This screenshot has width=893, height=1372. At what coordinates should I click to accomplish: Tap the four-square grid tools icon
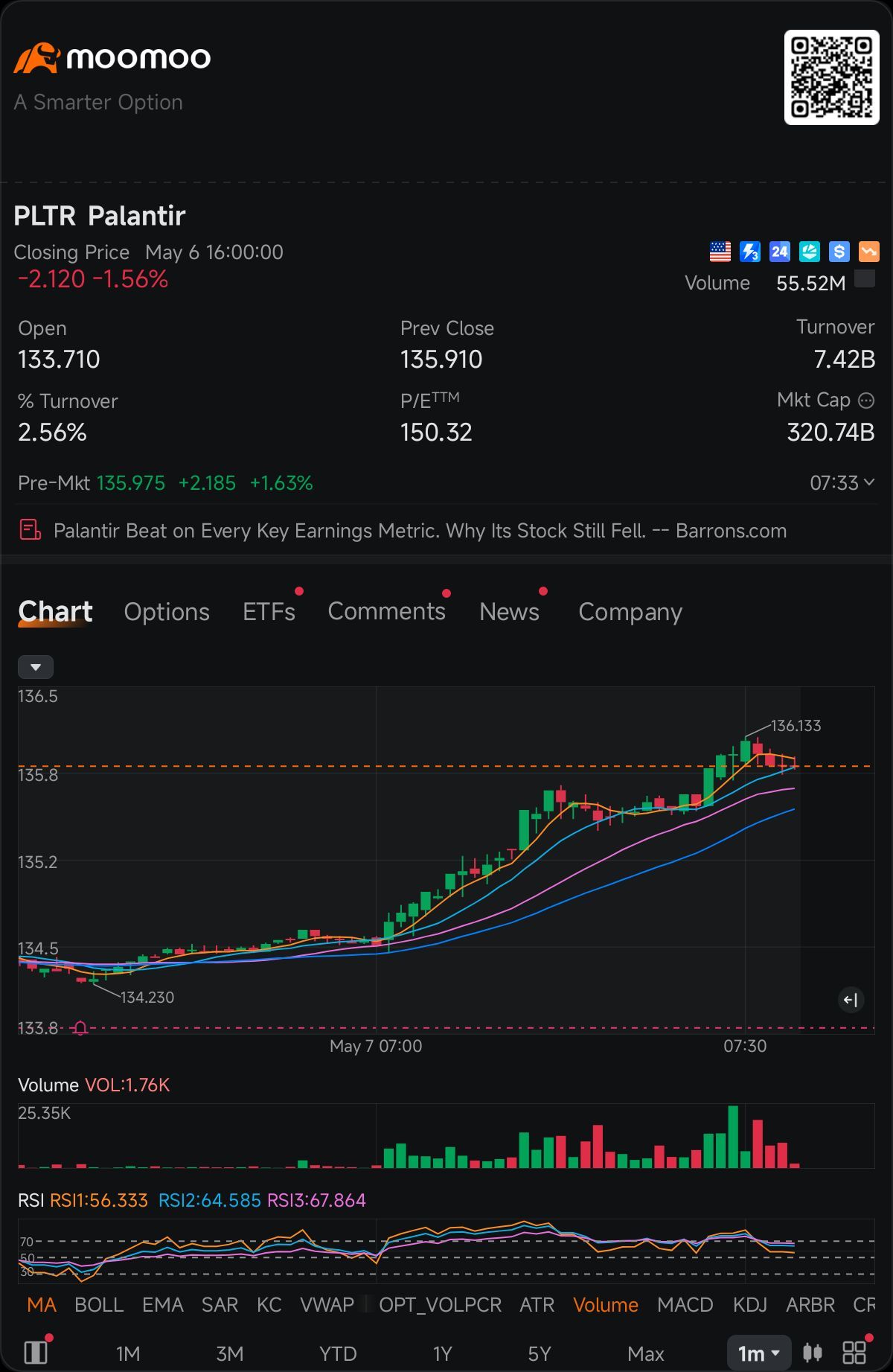pos(854,1353)
